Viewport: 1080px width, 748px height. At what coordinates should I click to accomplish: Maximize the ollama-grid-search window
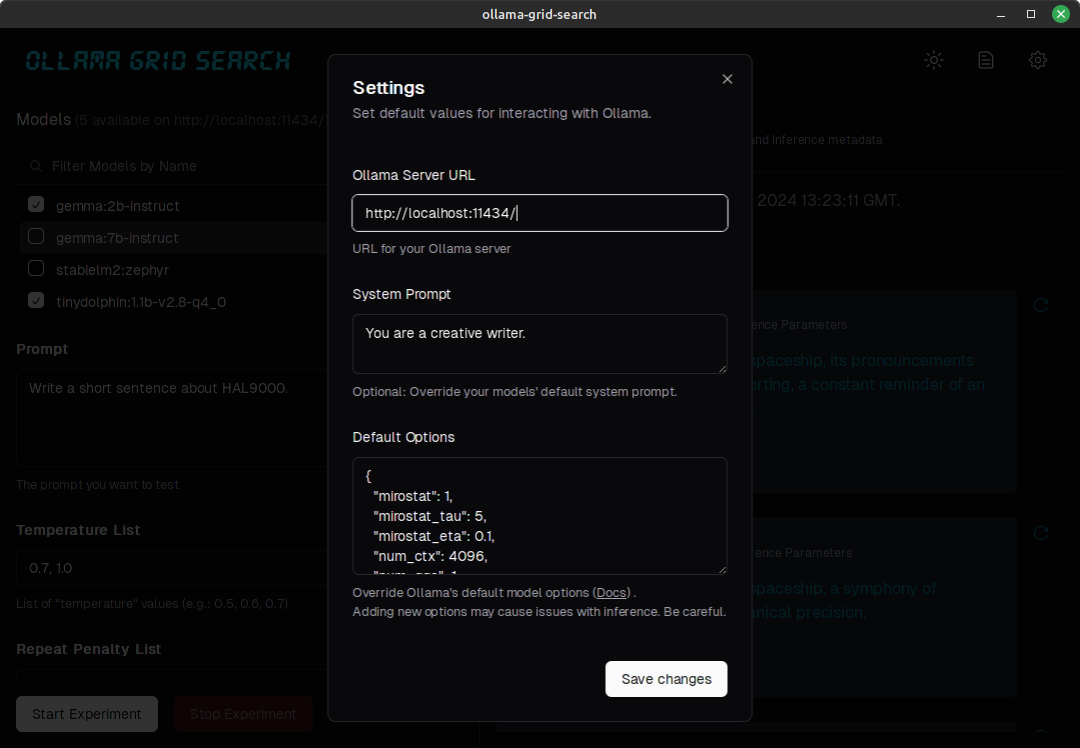coord(1031,14)
